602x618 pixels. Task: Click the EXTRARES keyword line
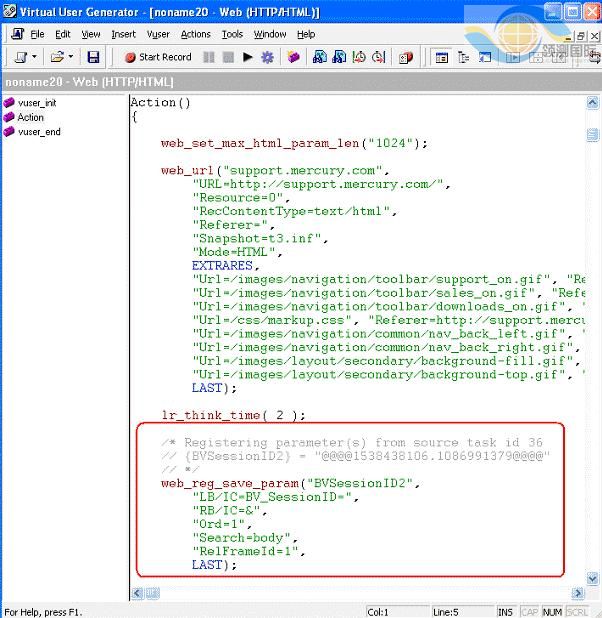pos(226,266)
